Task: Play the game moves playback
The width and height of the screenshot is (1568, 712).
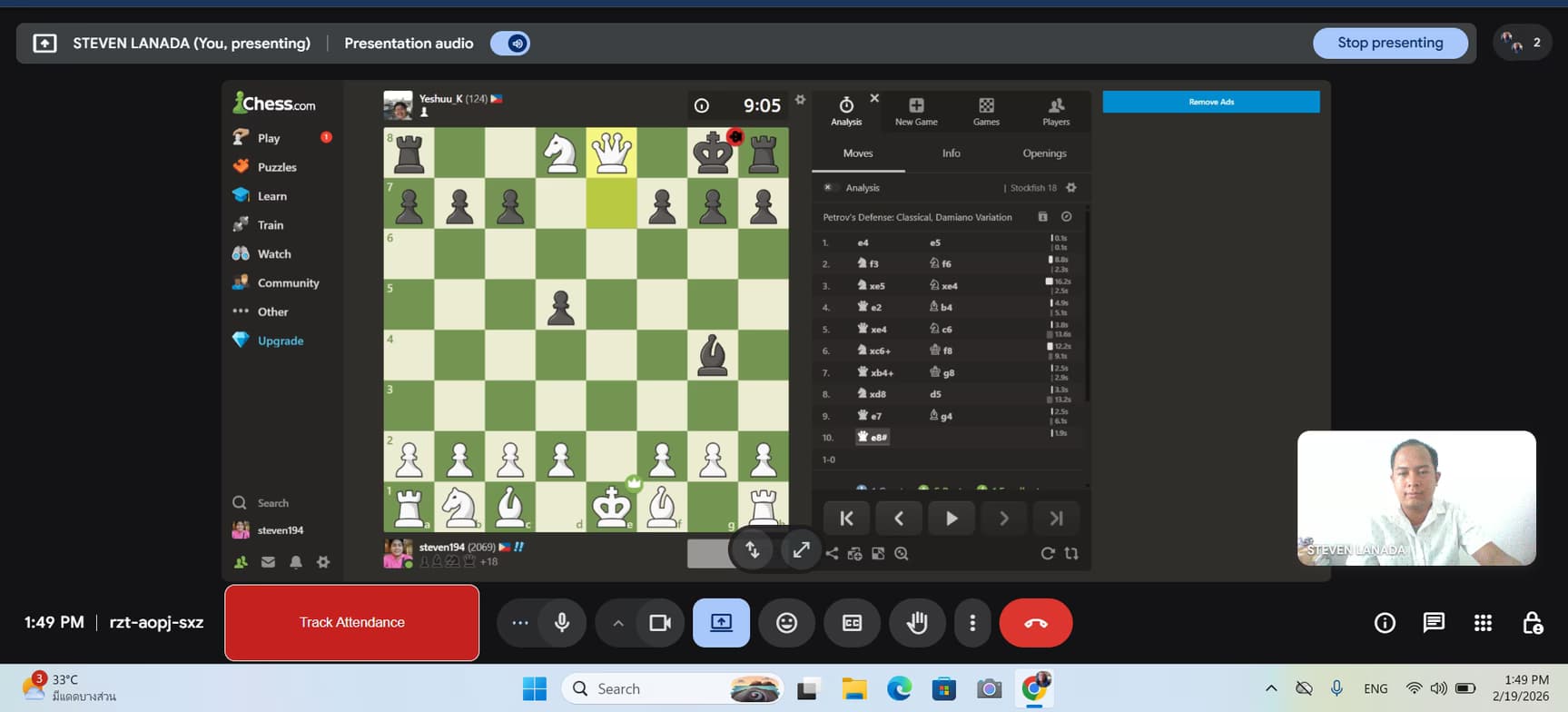Action: pos(951,519)
